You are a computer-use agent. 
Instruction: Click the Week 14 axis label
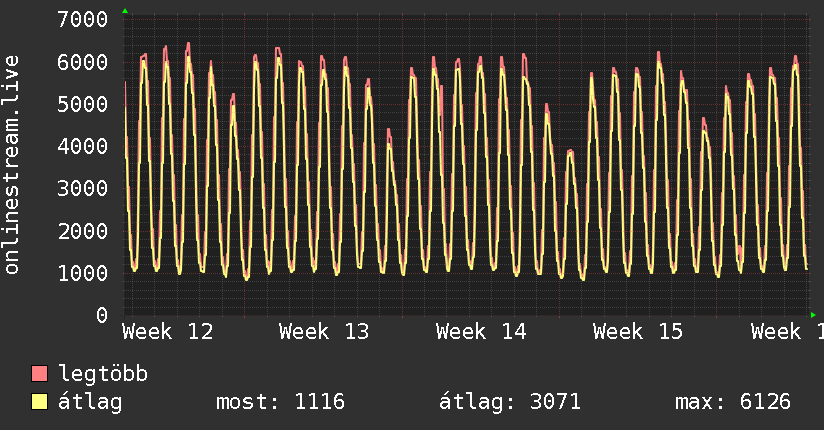coord(481,331)
